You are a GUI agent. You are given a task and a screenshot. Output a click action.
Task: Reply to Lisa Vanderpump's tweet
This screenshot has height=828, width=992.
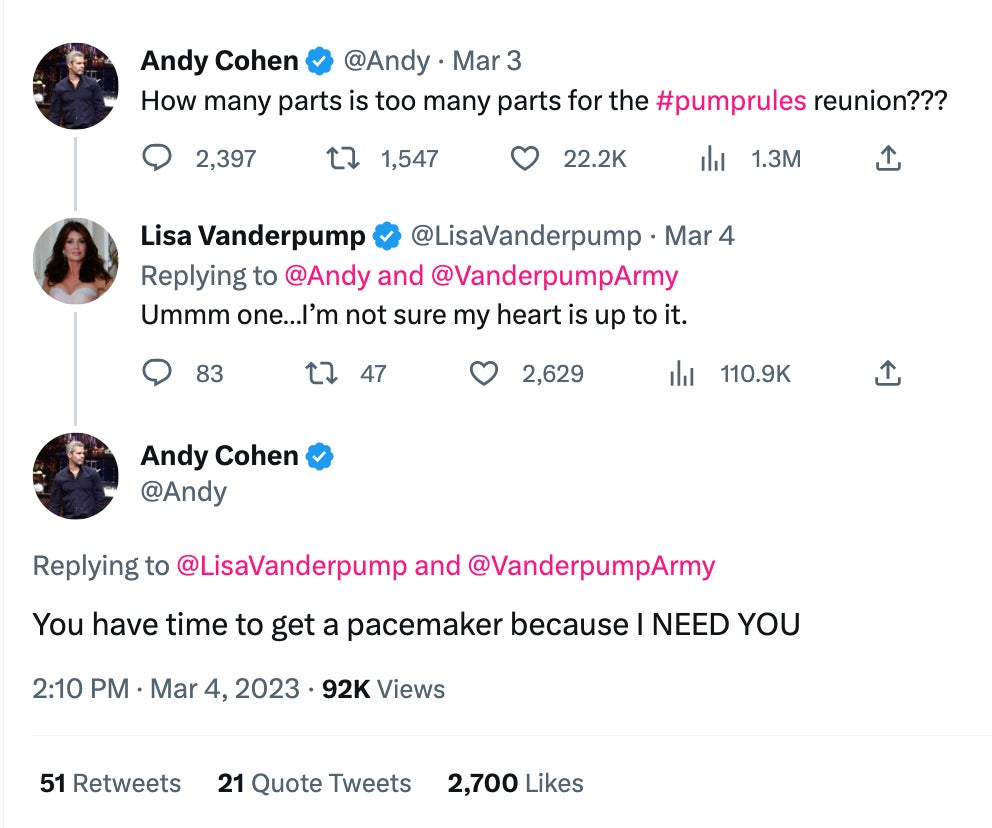pos(157,374)
